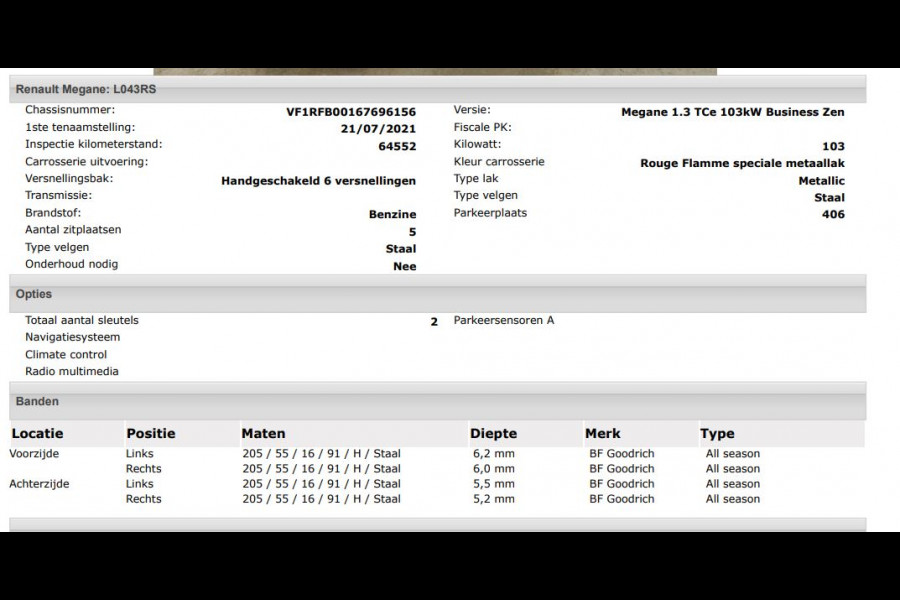900x600 pixels.
Task: Click the Achterzijde location cell
Action: click(x=39, y=484)
